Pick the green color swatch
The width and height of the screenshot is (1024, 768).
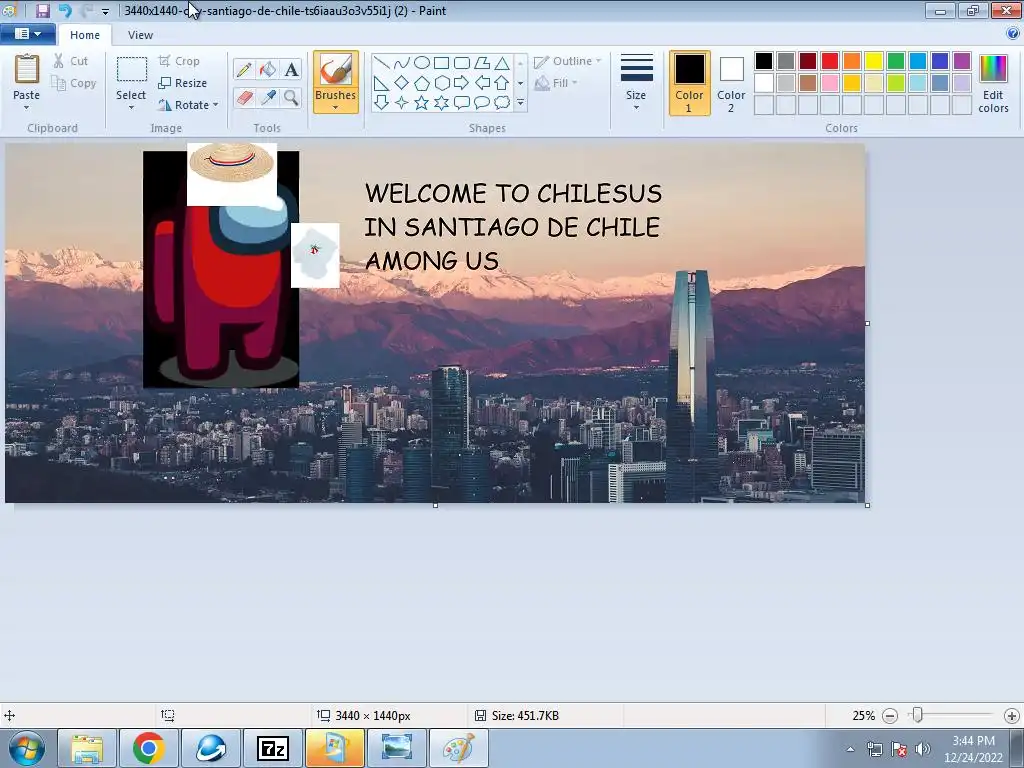896,61
